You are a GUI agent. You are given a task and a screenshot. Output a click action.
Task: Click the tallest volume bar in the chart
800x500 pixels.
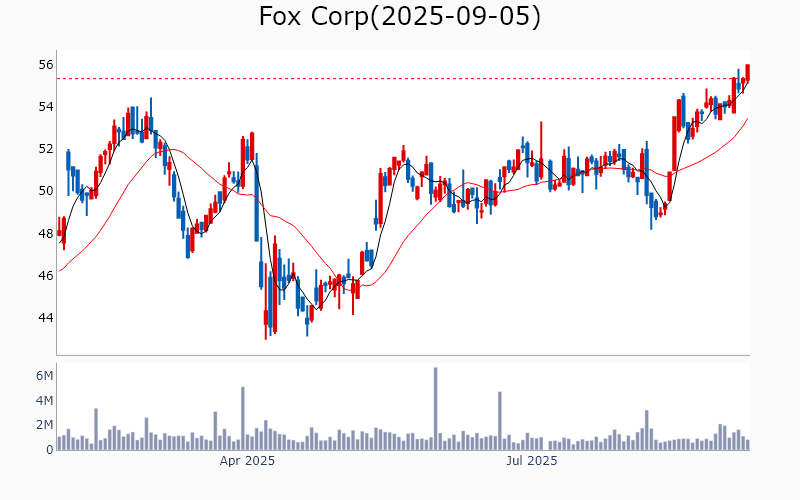tap(436, 408)
